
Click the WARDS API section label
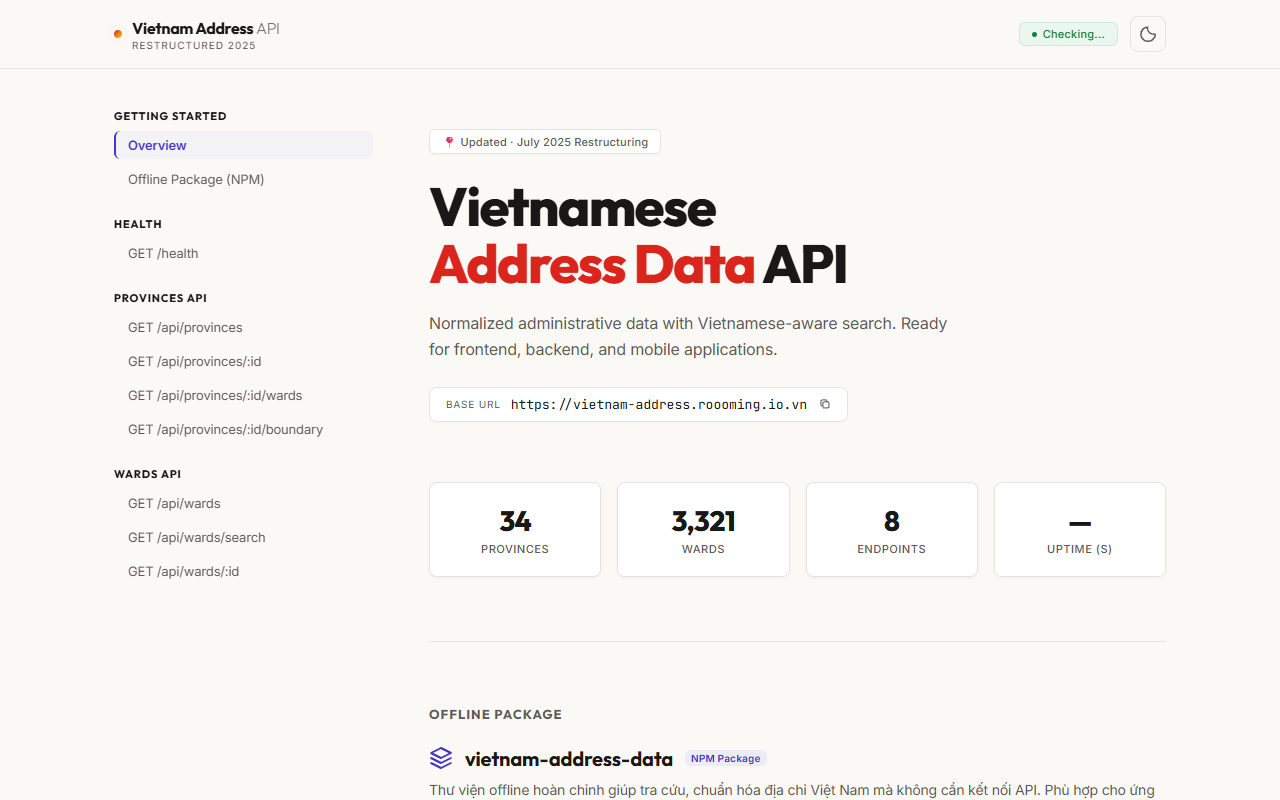(x=147, y=474)
